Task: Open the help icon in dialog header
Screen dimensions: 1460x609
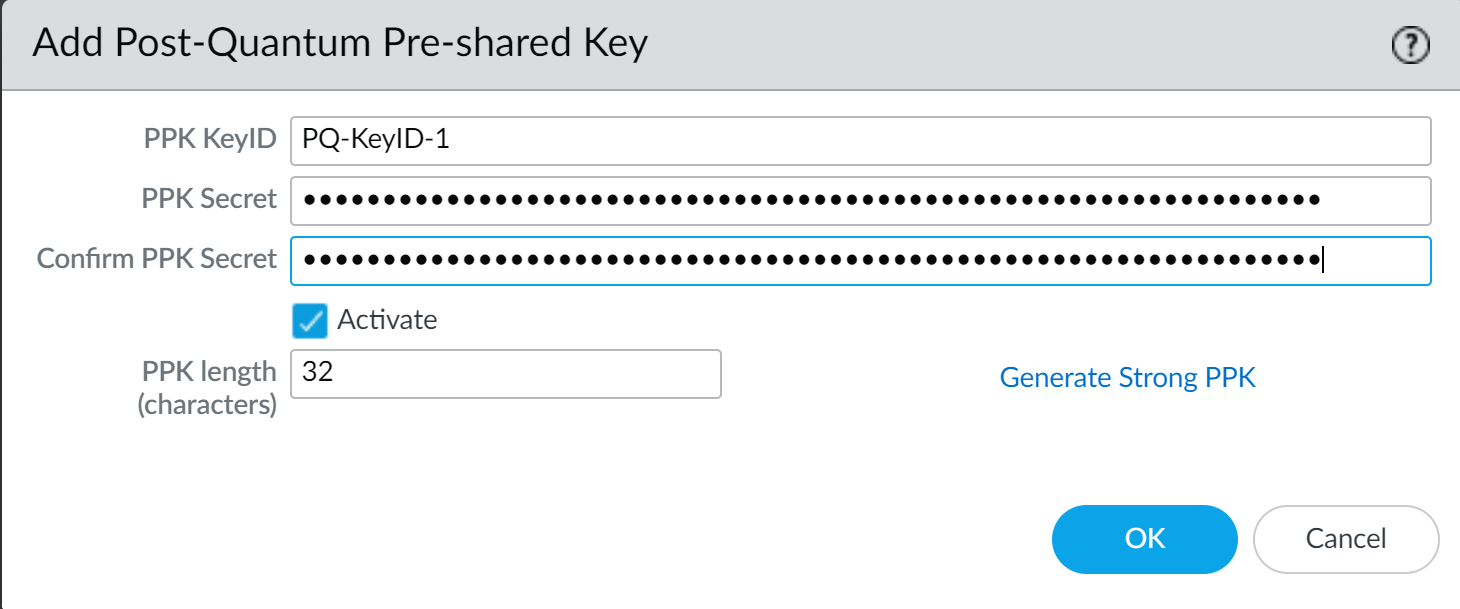Action: pos(1410,46)
